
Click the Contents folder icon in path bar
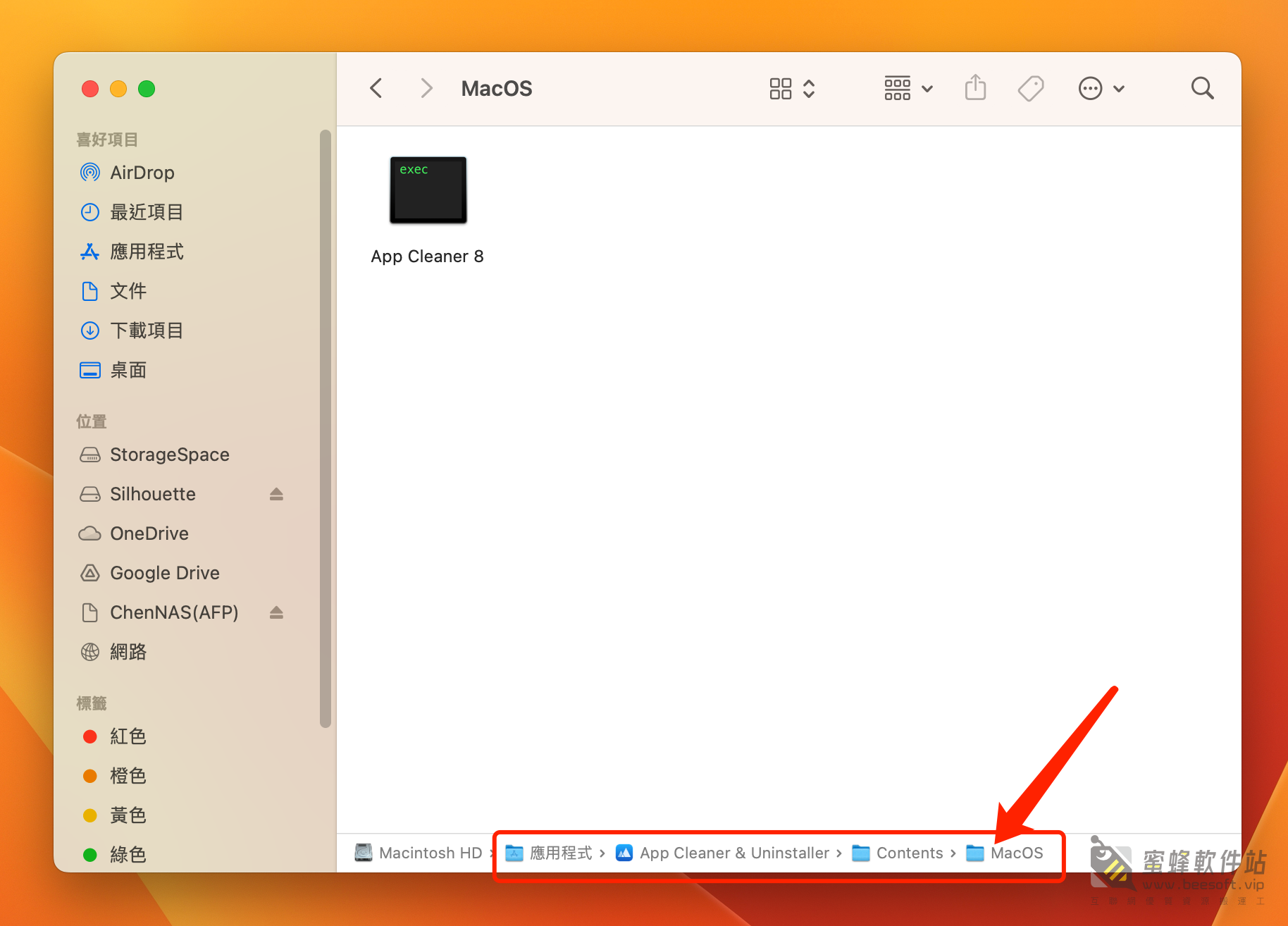(x=861, y=853)
